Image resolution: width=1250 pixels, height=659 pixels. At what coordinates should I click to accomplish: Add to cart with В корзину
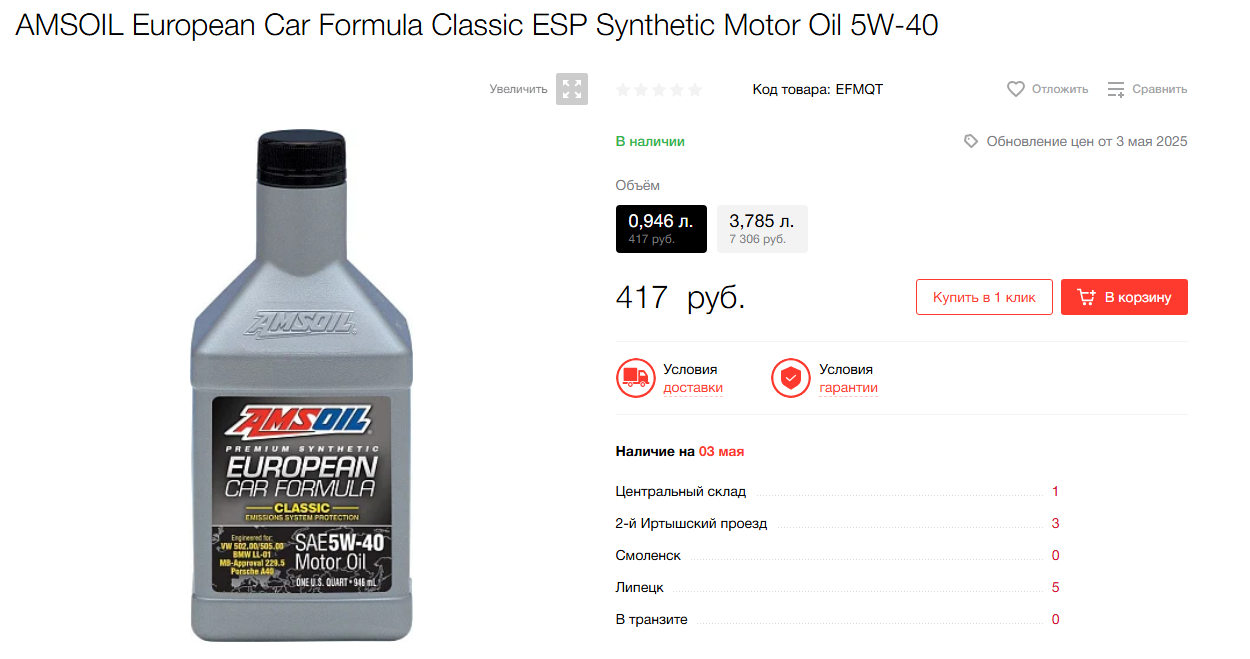[x=1124, y=297]
